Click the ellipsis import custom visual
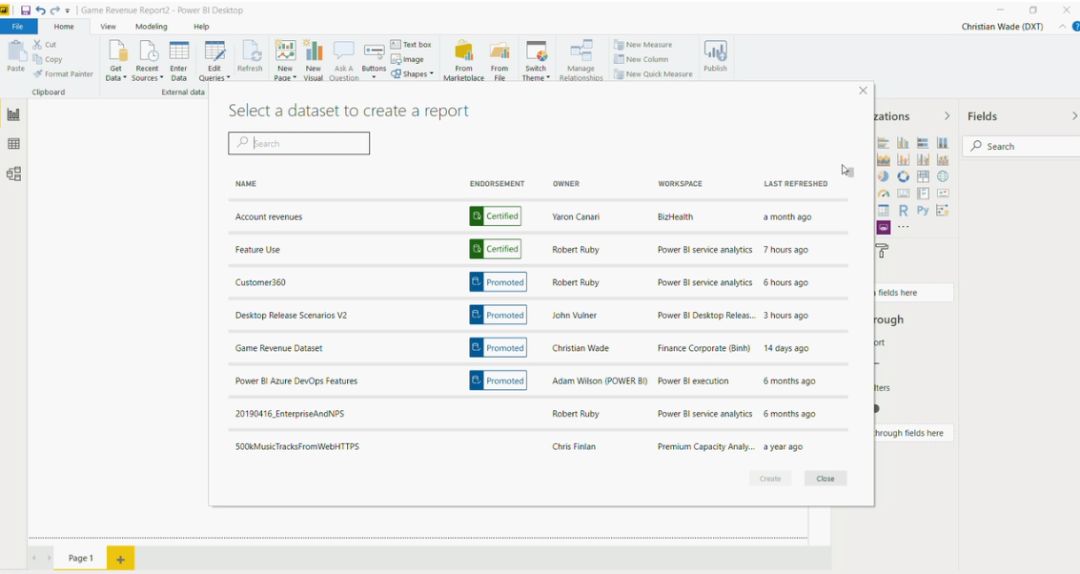The height and width of the screenshot is (574, 1080). tap(903, 227)
